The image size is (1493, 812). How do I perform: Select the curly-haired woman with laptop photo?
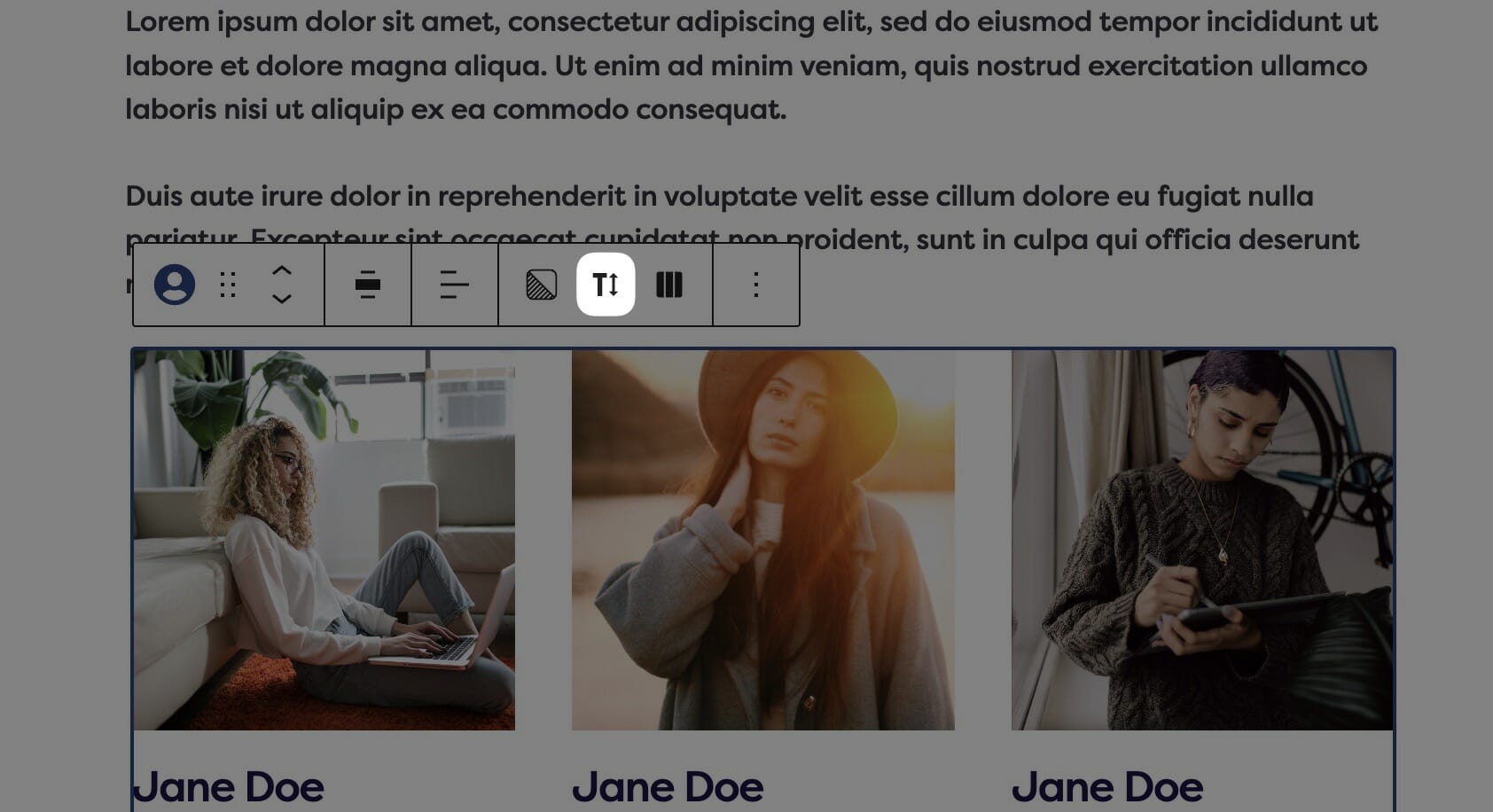pyautogui.click(x=324, y=540)
